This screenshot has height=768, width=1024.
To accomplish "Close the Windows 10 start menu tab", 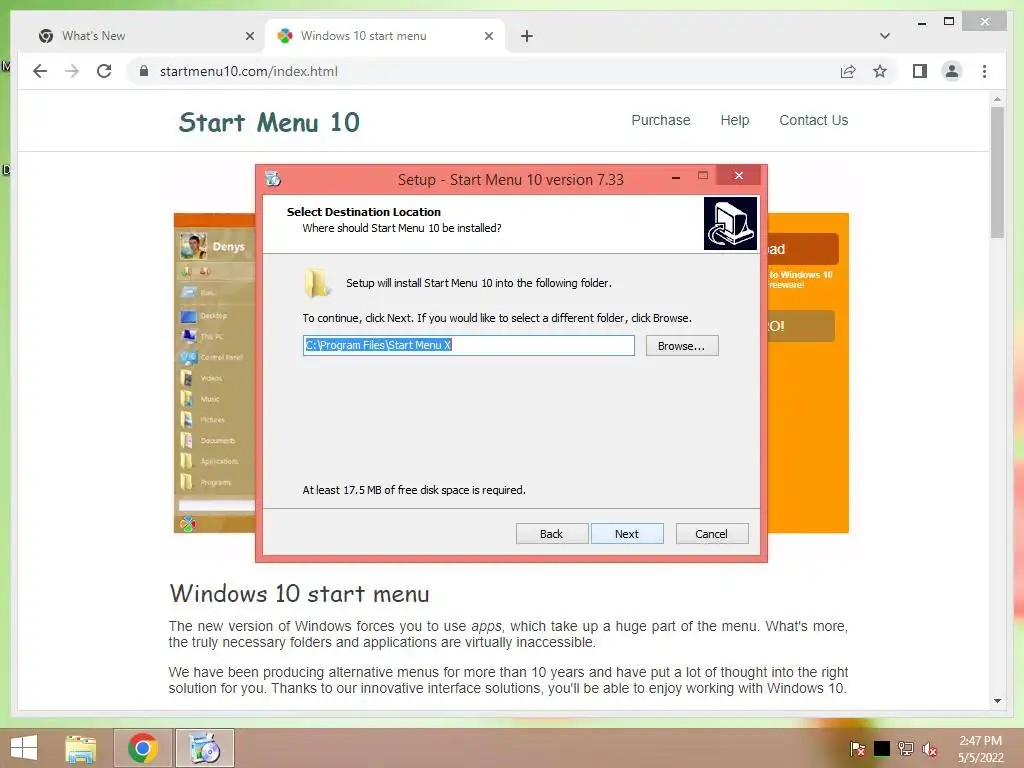I will (x=488, y=36).
